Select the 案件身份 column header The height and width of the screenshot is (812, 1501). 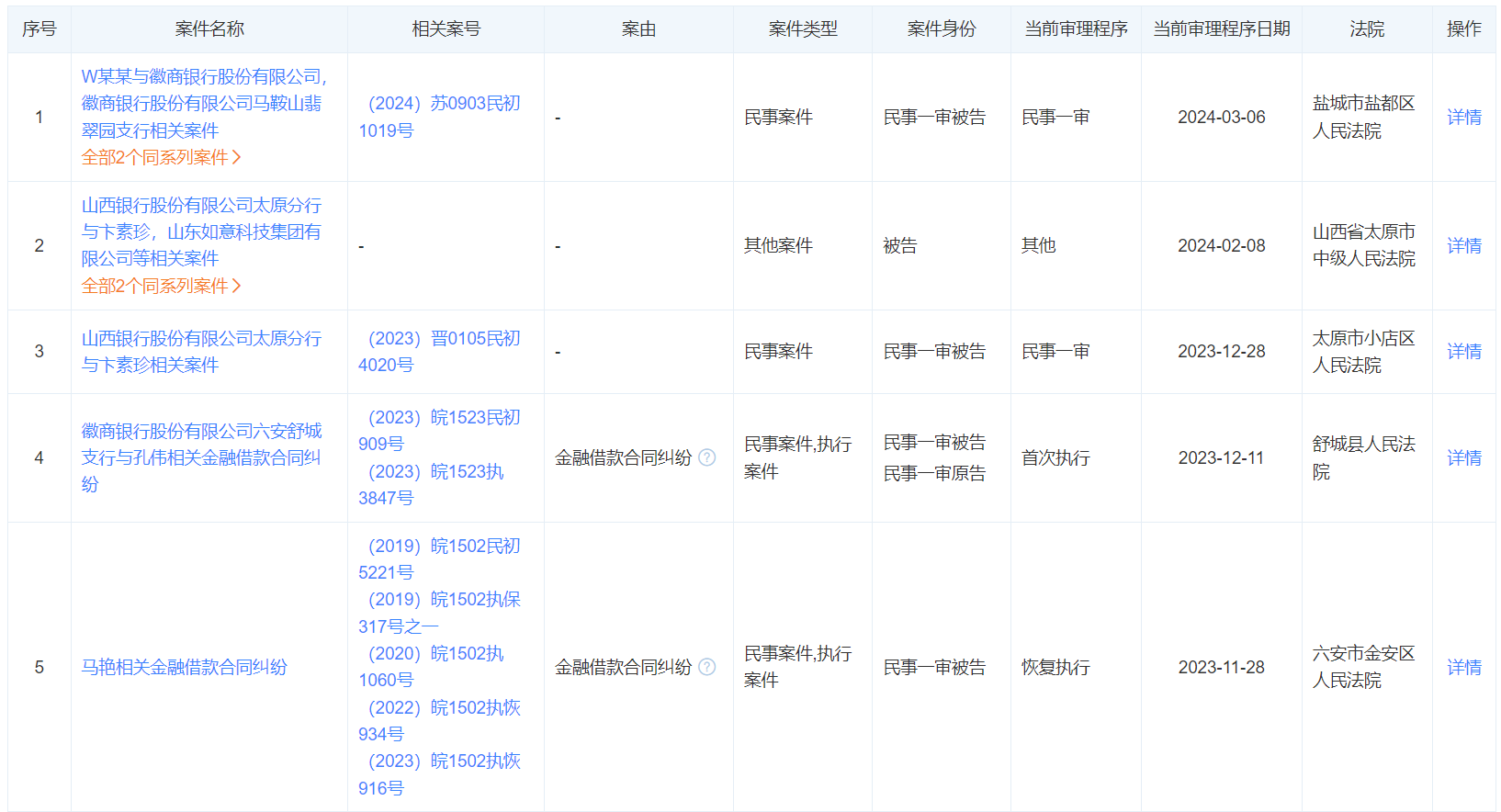tap(942, 29)
